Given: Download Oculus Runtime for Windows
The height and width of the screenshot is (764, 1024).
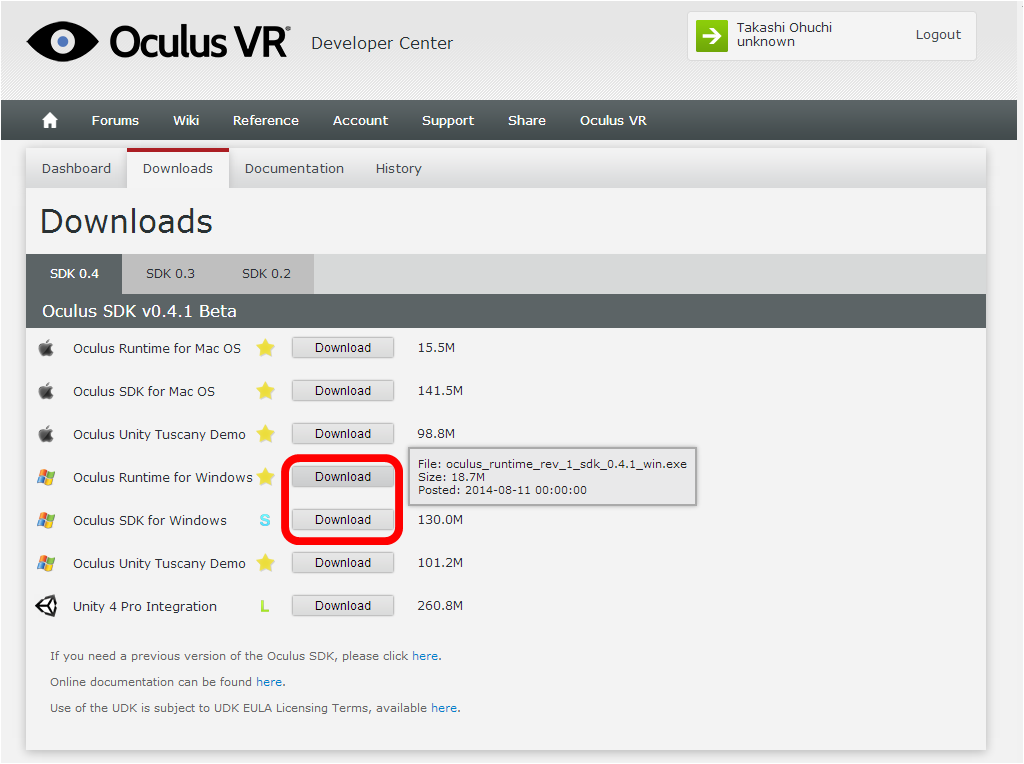Looking at the screenshot, I should click(342, 477).
